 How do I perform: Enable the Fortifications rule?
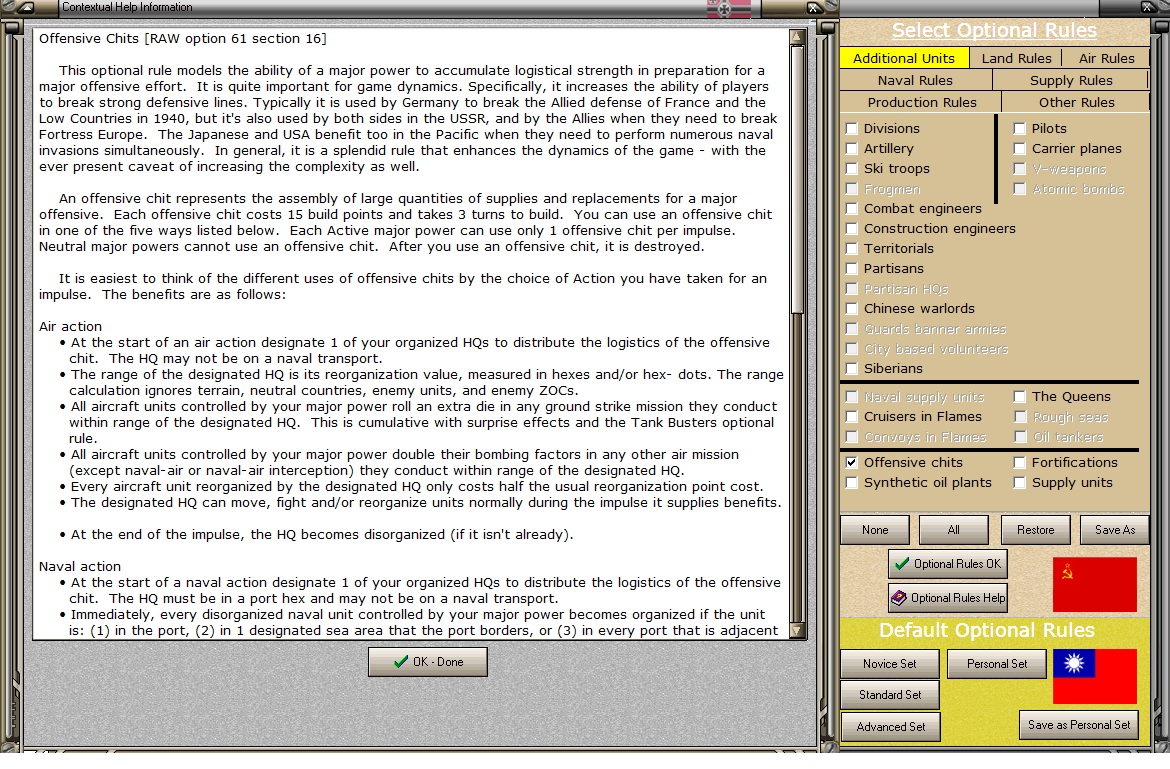tap(1019, 462)
